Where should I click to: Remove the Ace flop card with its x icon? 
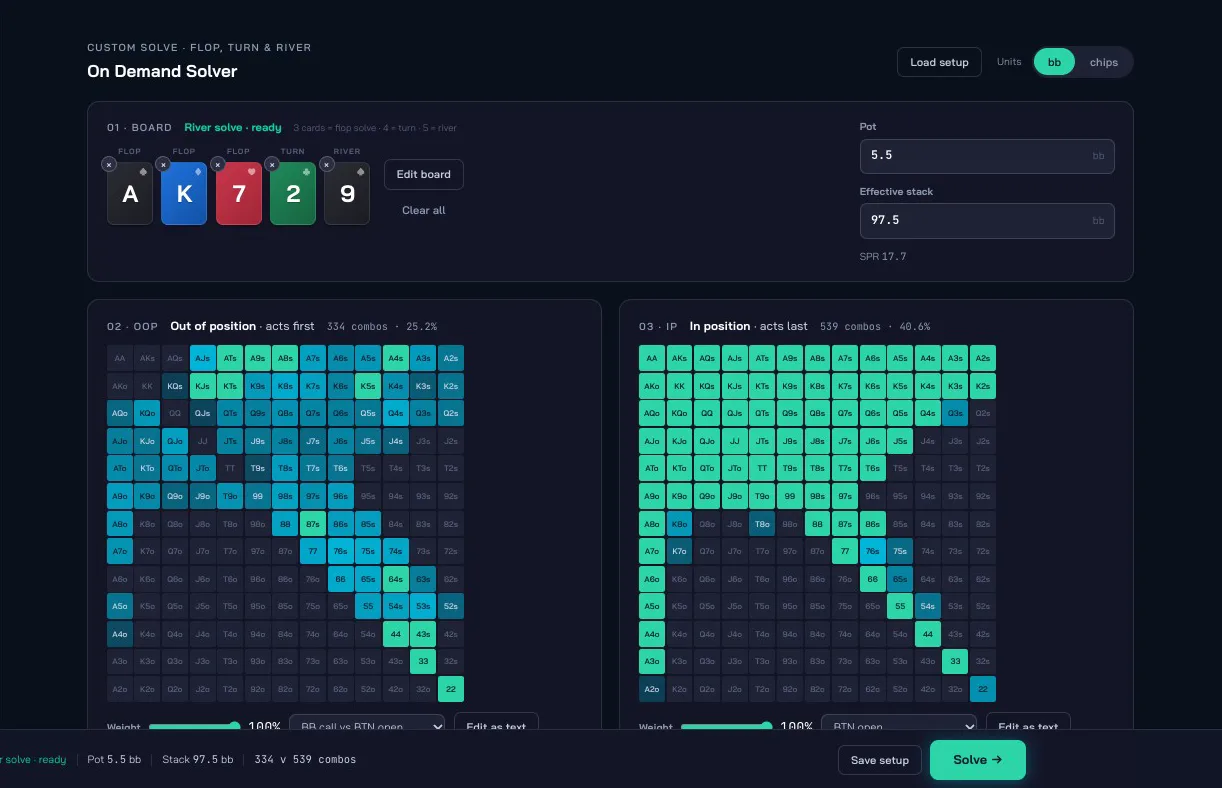tap(109, 164)
